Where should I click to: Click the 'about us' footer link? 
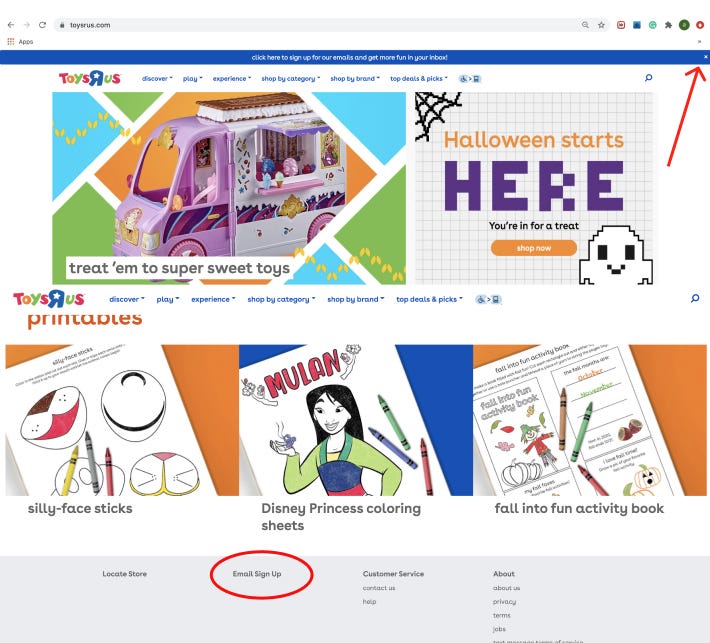click(x=506, y=588)
